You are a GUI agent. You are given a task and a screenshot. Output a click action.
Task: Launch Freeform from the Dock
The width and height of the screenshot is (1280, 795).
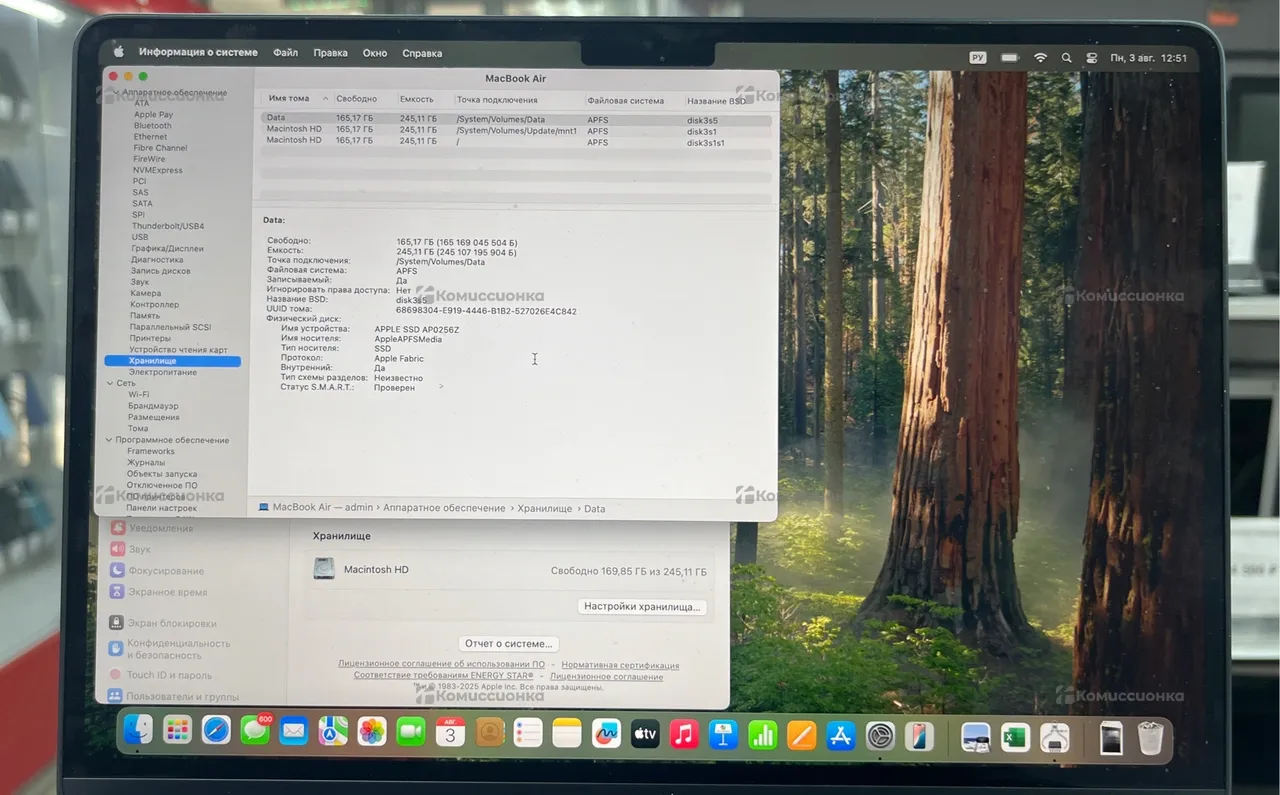click(x=606, y=735)
